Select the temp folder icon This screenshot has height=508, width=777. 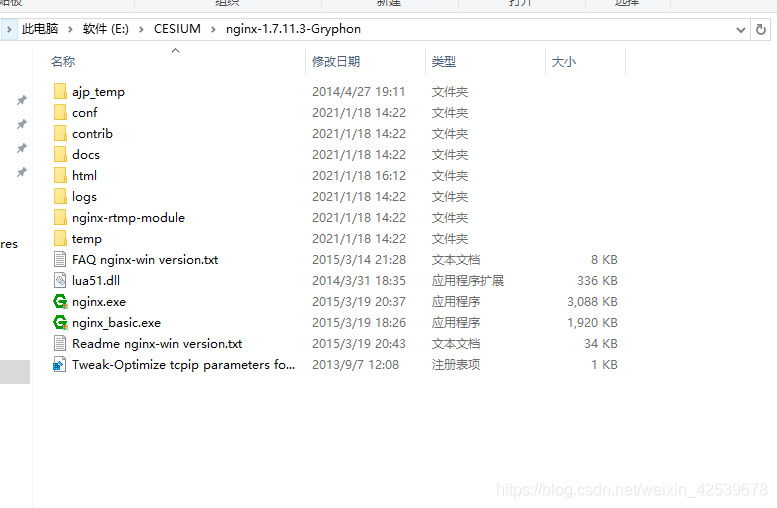click(x=60, y=238)
